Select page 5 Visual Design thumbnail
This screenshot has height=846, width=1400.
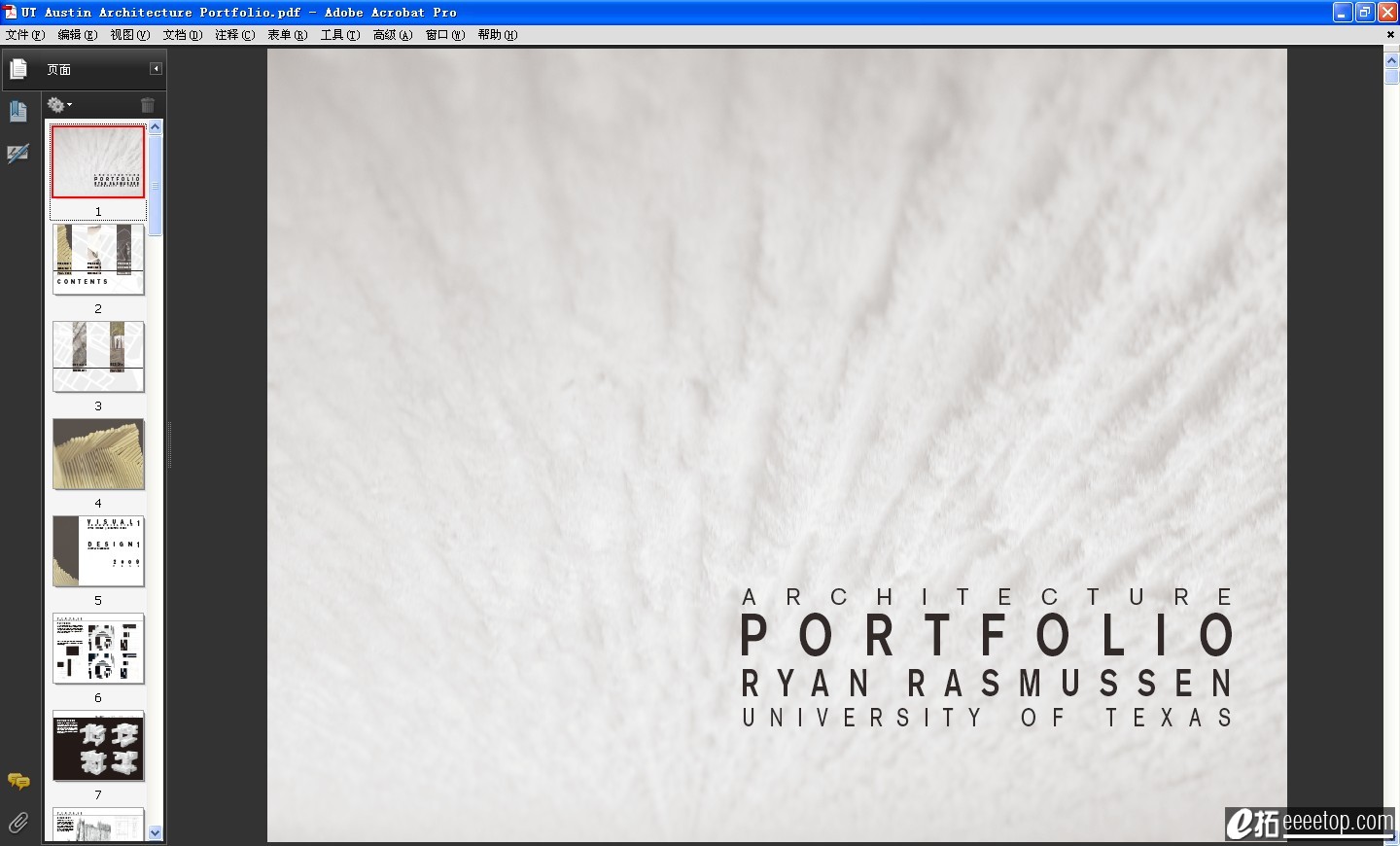tap(98, 551)
